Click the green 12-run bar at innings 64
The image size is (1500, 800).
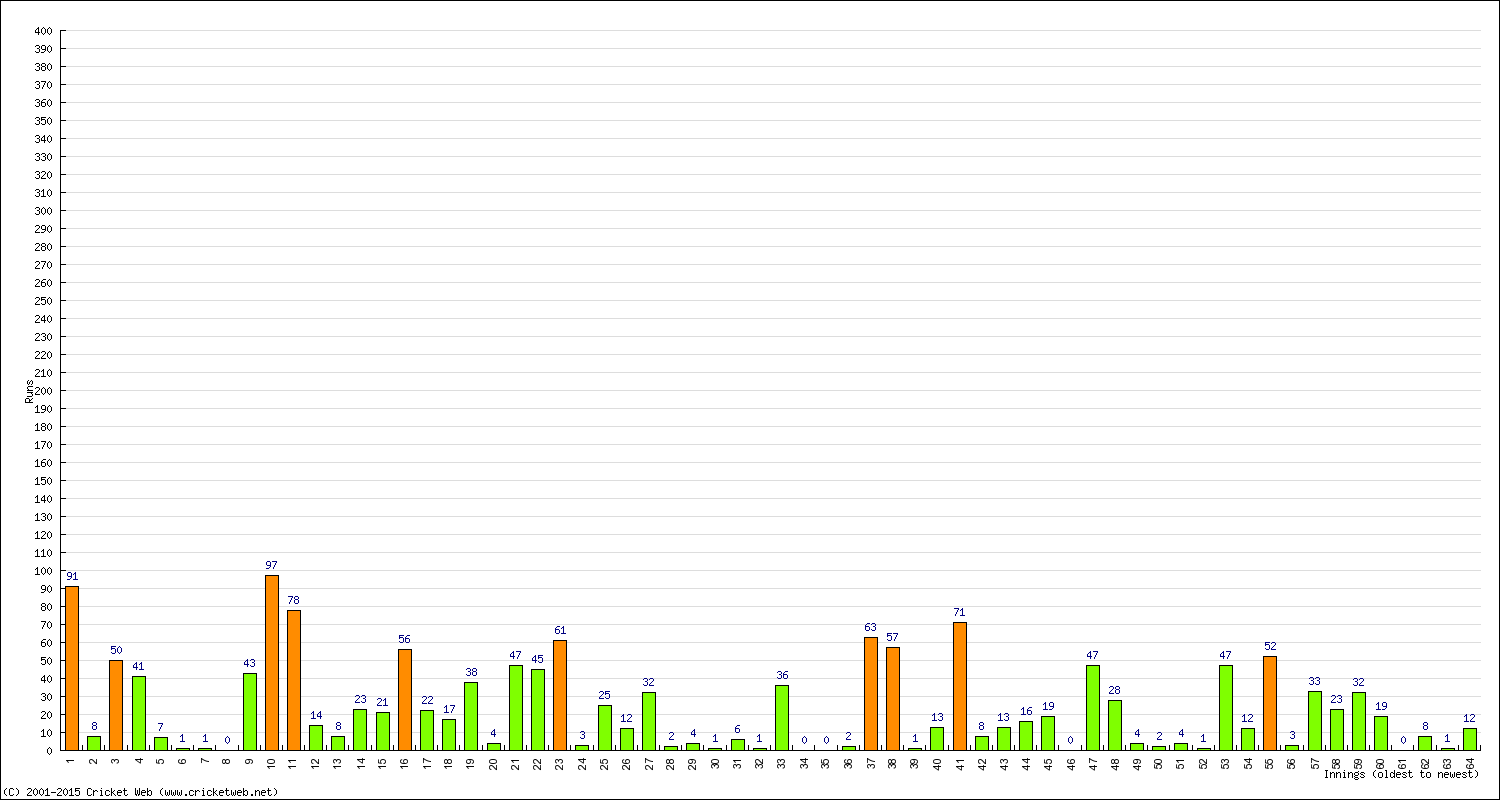pyautogui.click(x=1470, y=740)
